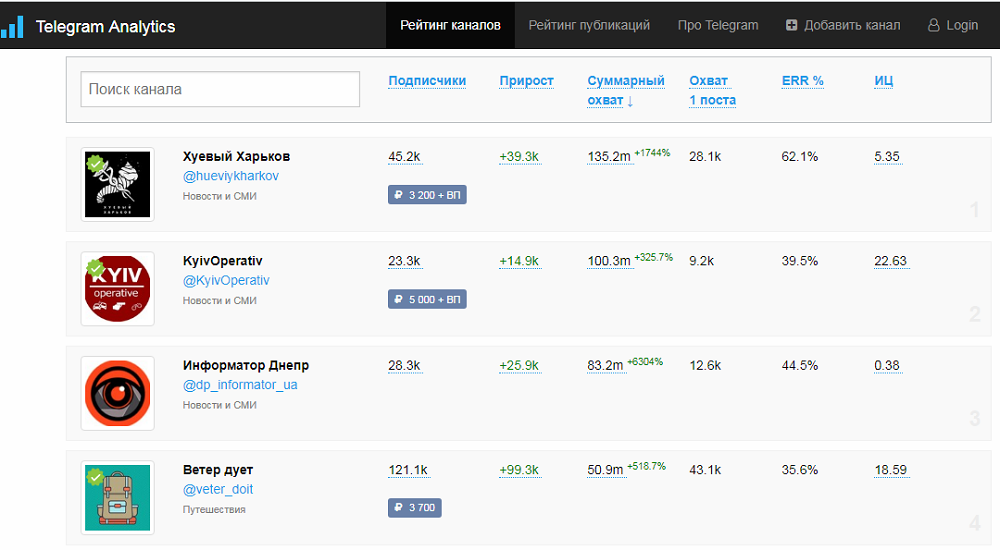Click inside the Поиск канала search field

tap(220, 89)
